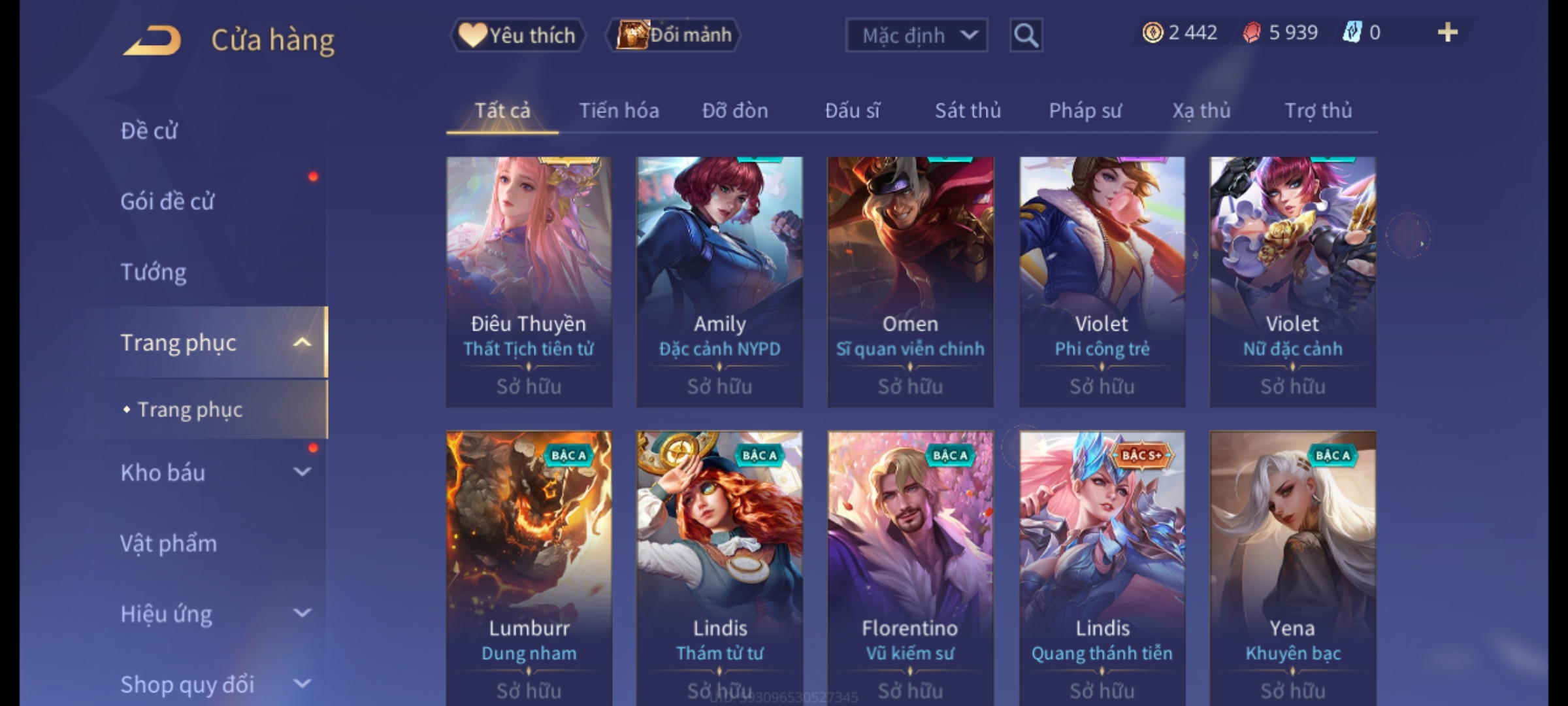1568x706 pixels.
Task: Collapse the Trang phục sidebar section
Action: (302, 343)
